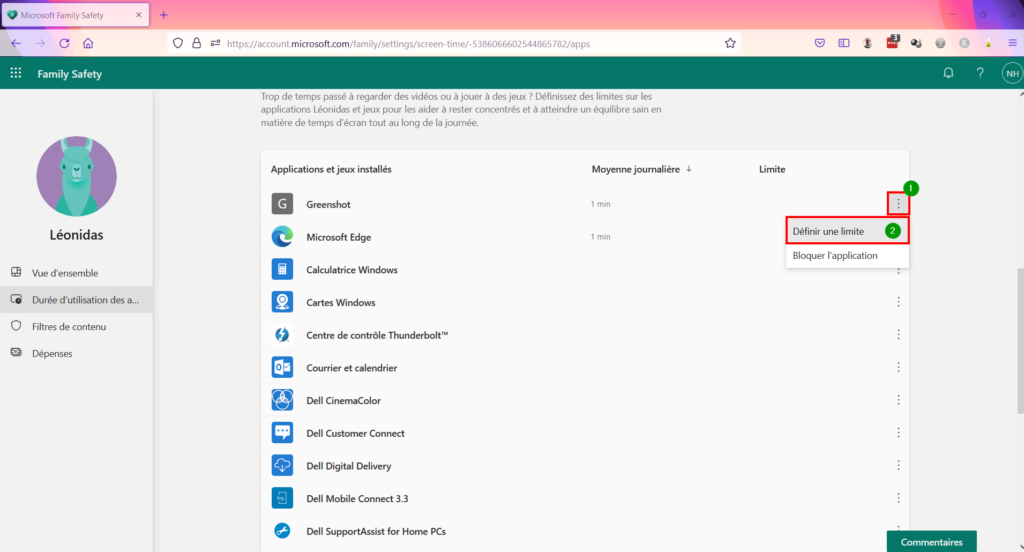Open the Firefox hamburger menu
This screenshot has width=1024, height=552.
1012,43
